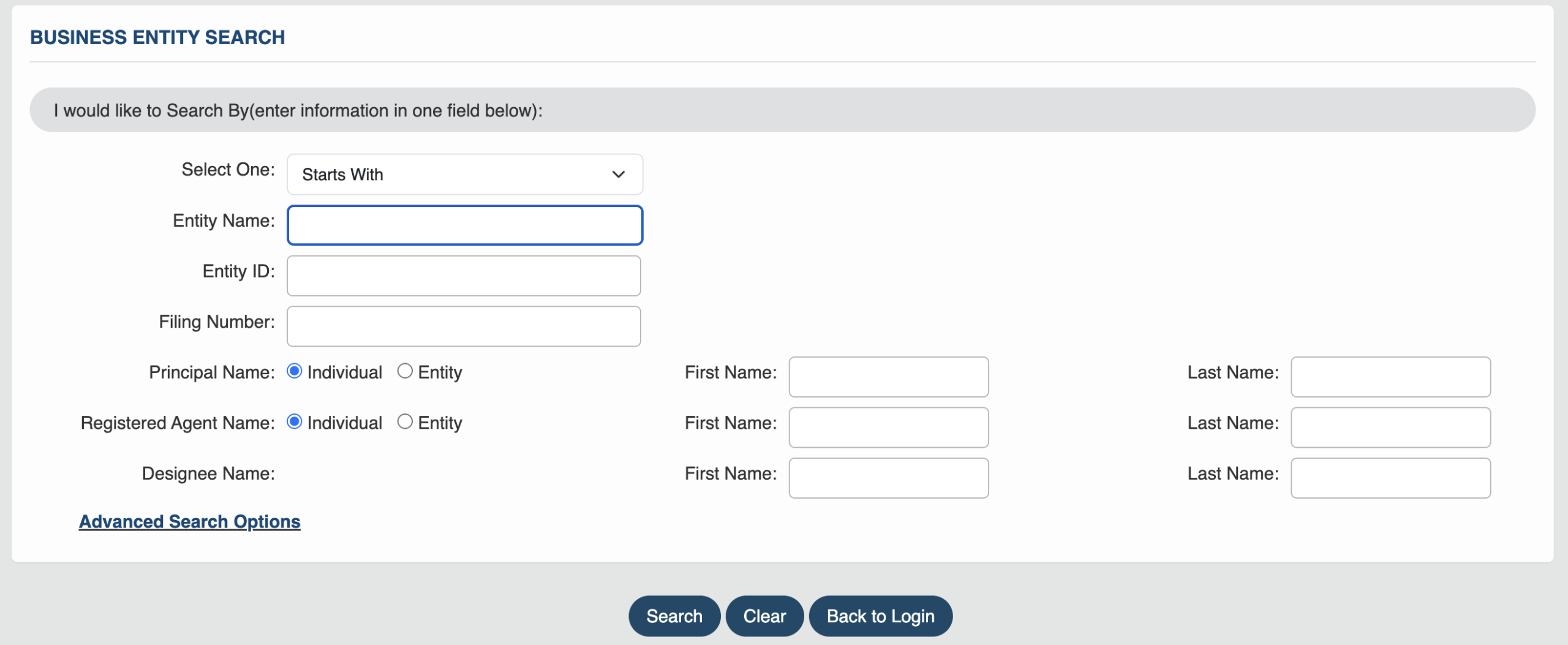Click the Filing Number input box

point(464,326)
